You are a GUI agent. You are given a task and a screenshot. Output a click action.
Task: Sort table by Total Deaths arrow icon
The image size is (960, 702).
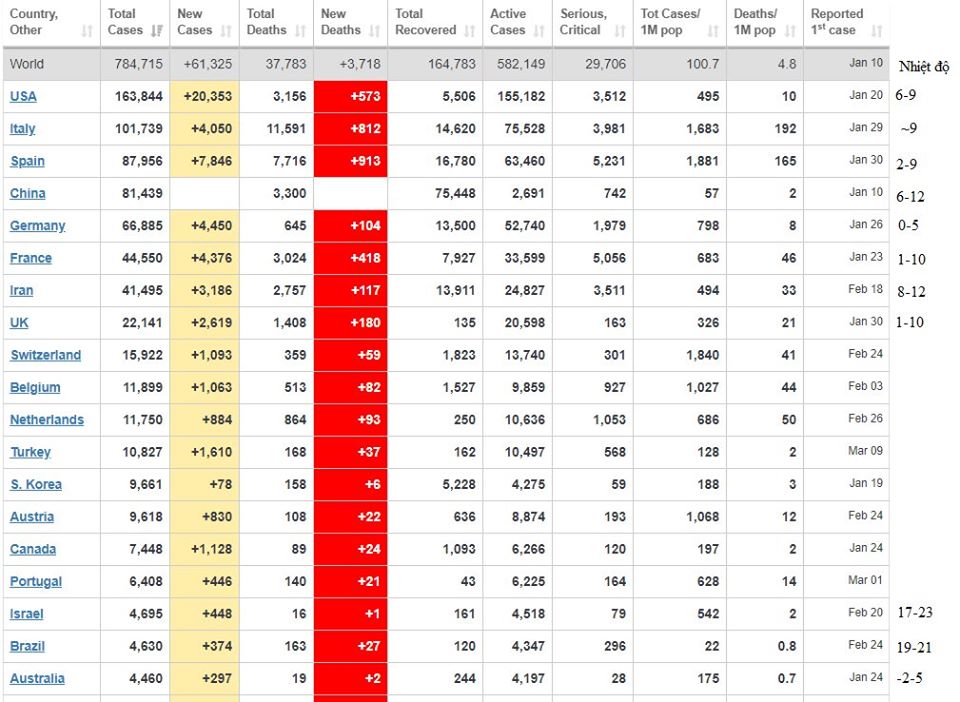[300, 31]
